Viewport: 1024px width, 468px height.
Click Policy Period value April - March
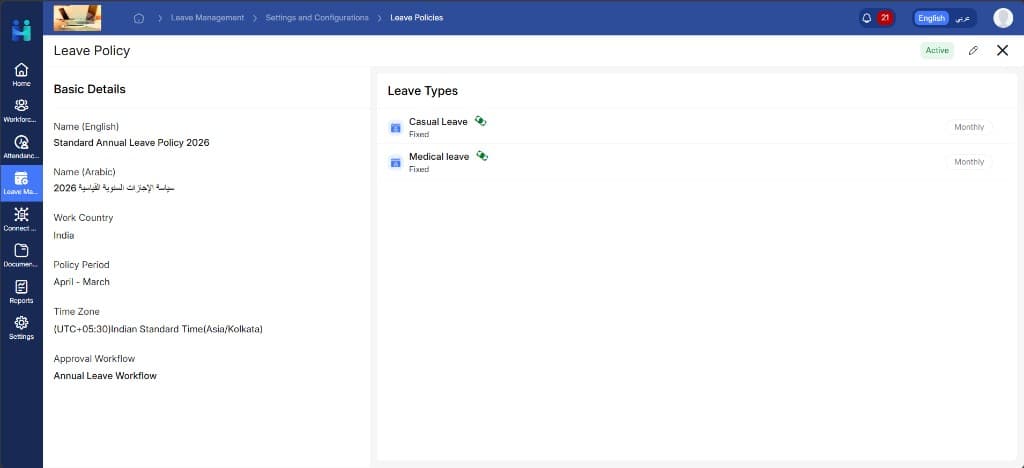pos(82,282)
